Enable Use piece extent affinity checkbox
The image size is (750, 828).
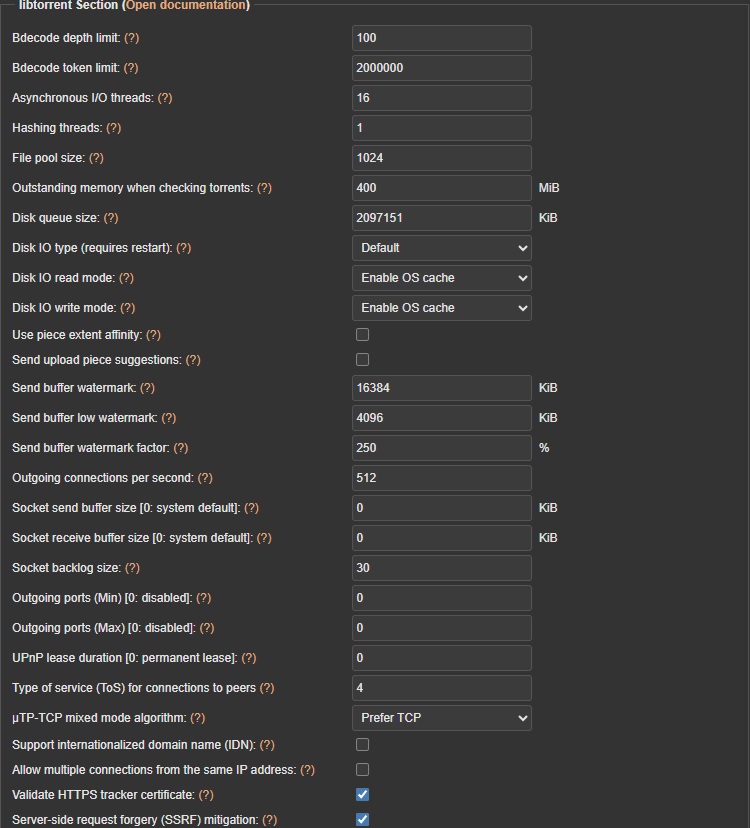click(362, 335)
